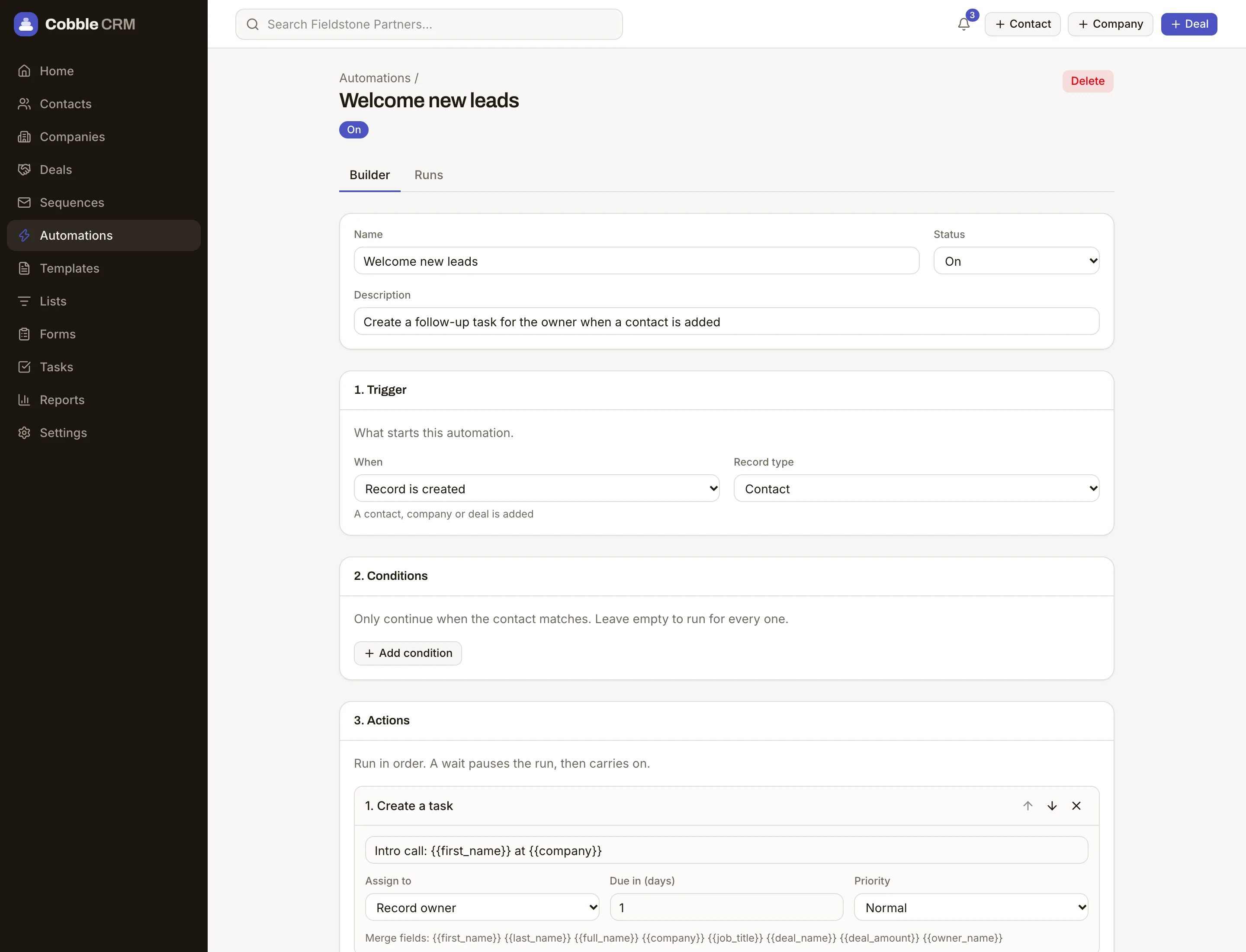
Task: Select the Builder tab
Action: pyautogui.click(x=369, y=174)
